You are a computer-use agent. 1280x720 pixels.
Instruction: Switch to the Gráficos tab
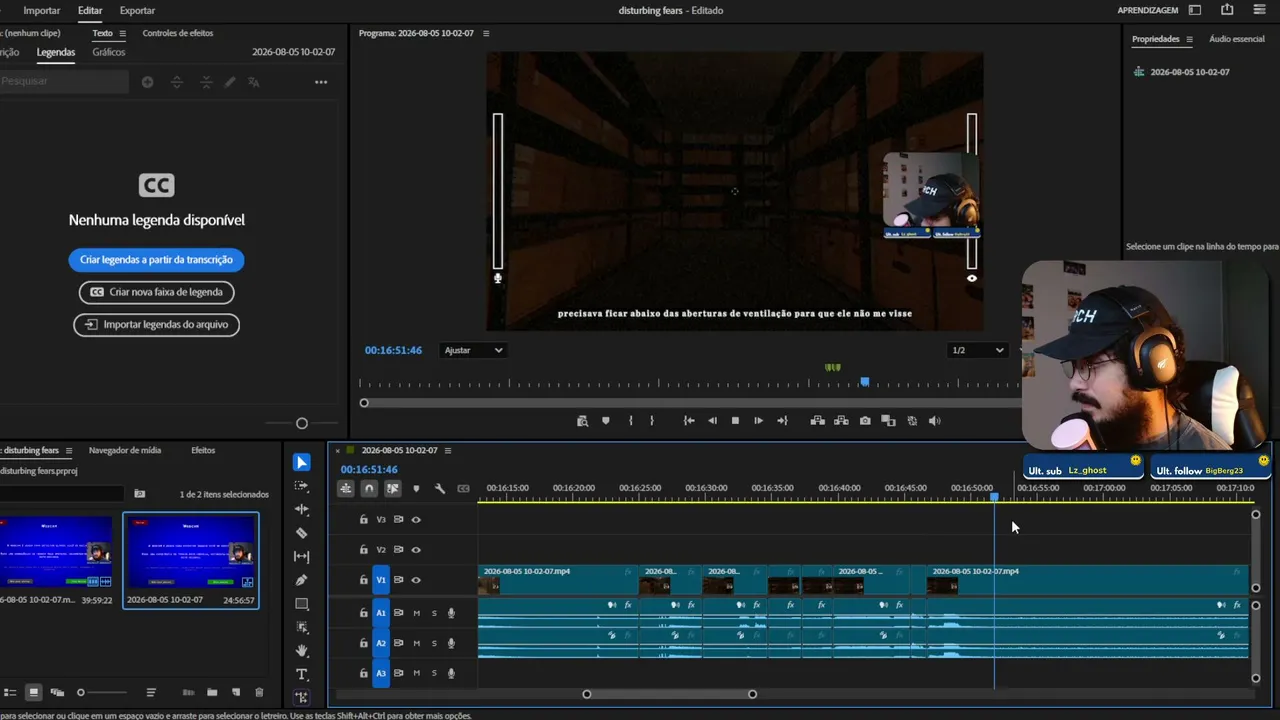point(109,52)
